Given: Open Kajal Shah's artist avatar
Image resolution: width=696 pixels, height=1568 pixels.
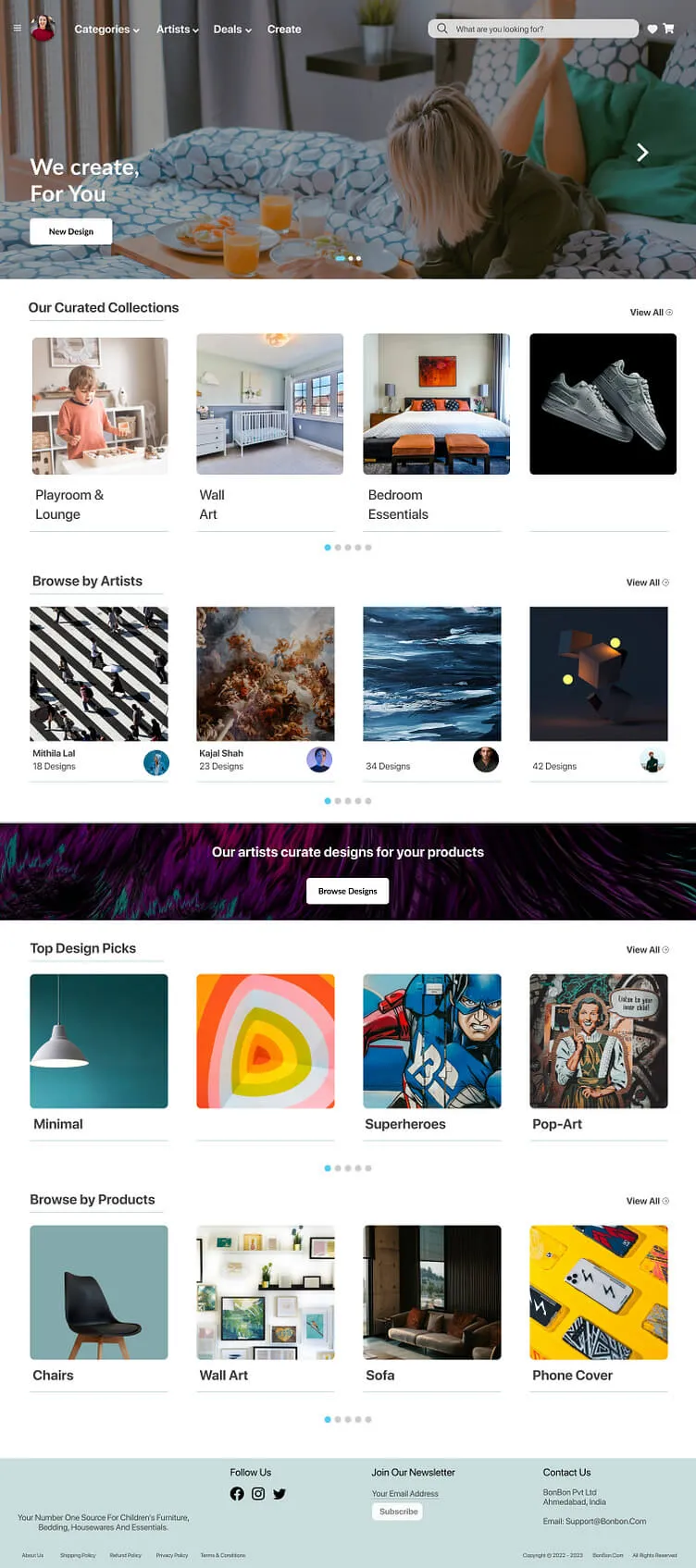Looking at the screenshot, I should [x=319, y=759].
